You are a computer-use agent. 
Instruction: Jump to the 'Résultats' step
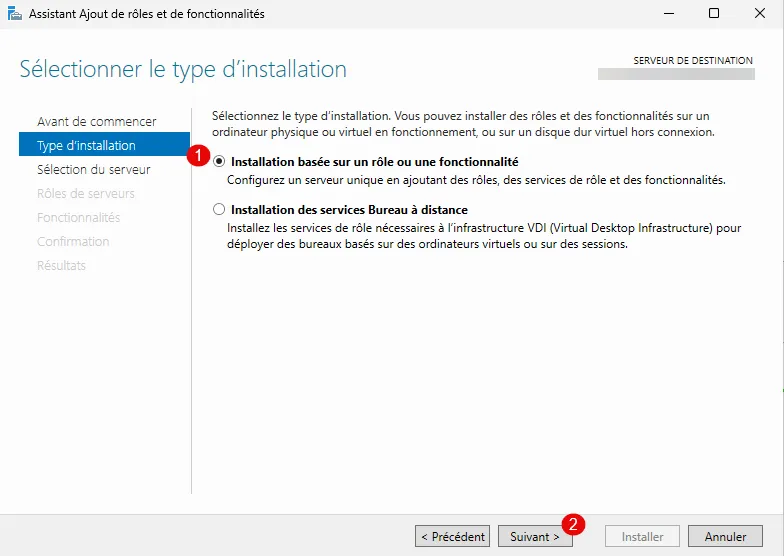[61, 265]
